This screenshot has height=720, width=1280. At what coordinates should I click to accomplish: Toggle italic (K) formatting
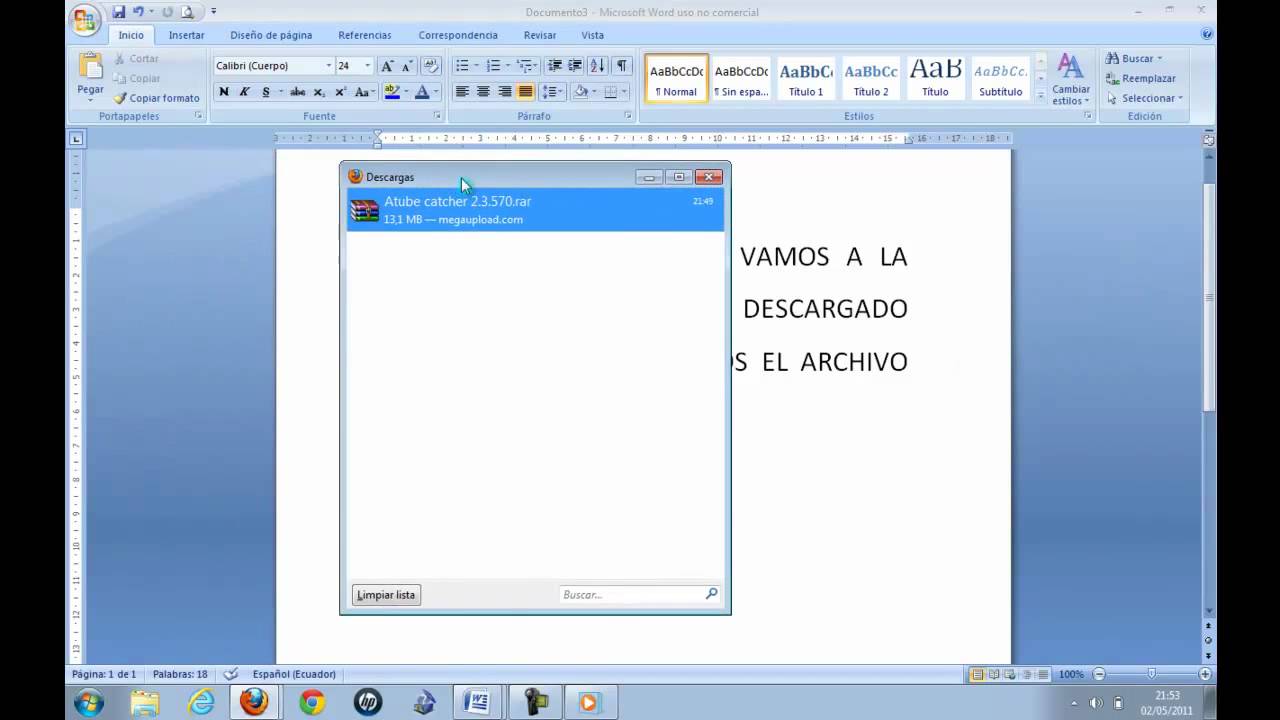point(244,92)
